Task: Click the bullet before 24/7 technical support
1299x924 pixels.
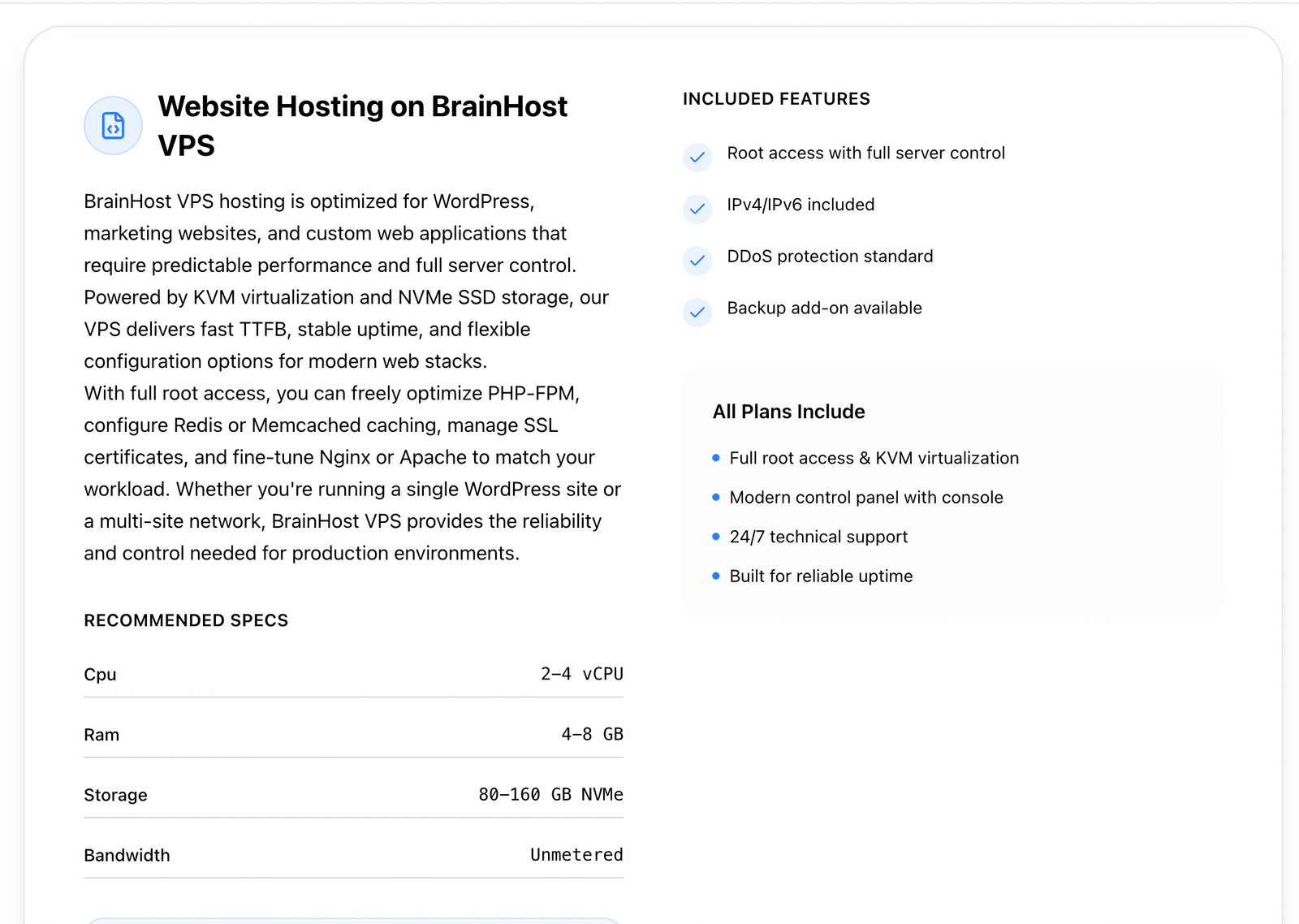Action: [716, 537]
